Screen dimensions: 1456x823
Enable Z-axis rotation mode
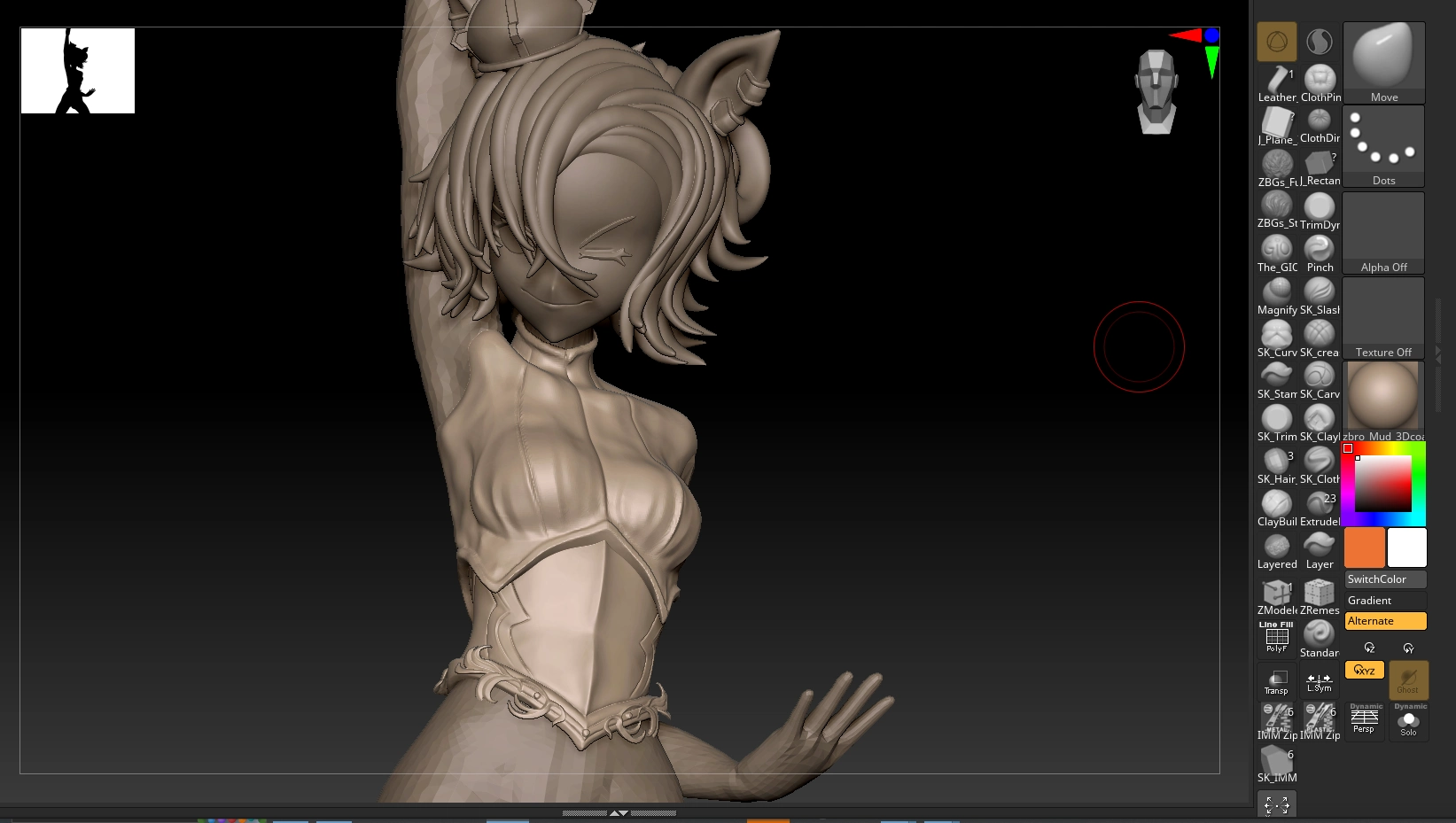pyautogui.click(x=1370, y=648)
